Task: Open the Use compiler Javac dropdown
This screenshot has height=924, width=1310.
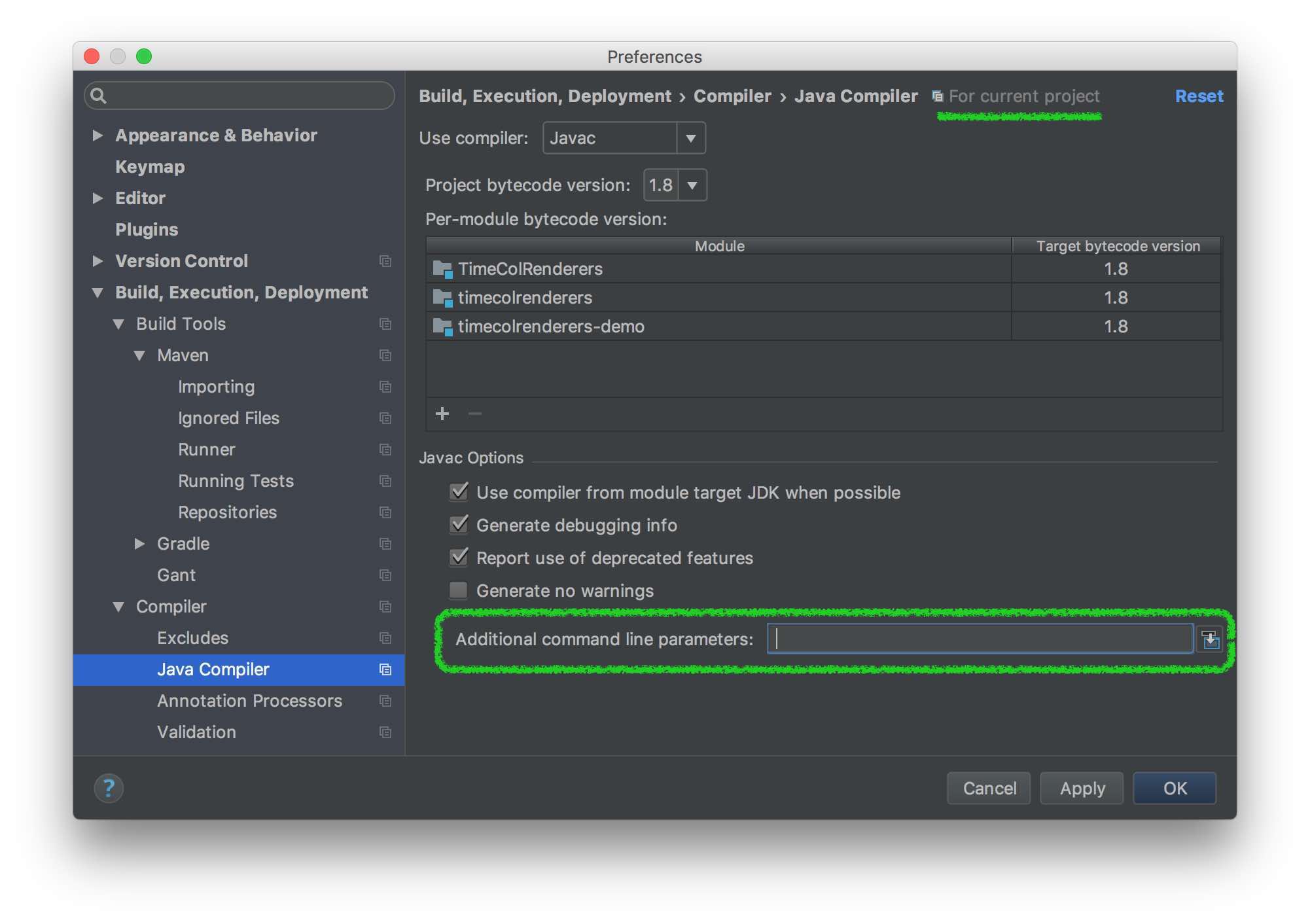Action: tap(690, 138)
